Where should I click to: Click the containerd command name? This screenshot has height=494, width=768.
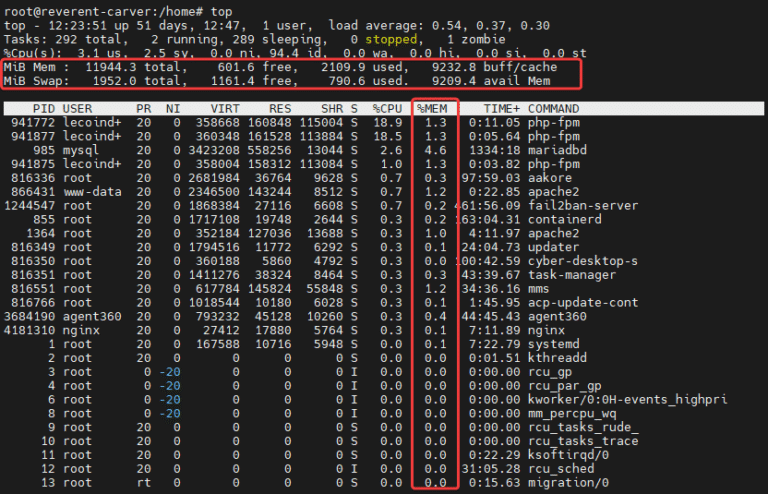point(564,219)
